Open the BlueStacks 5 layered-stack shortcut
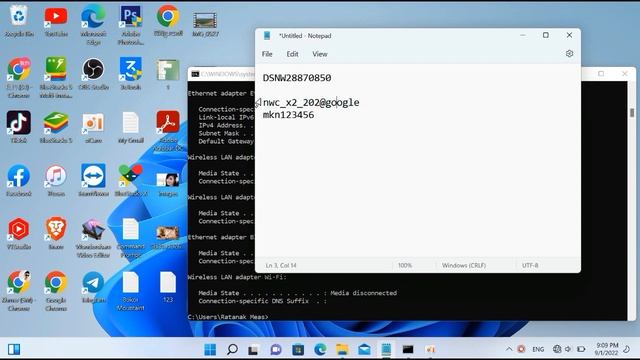The height and width of the screenshot is (360, 640). point(56,127)
